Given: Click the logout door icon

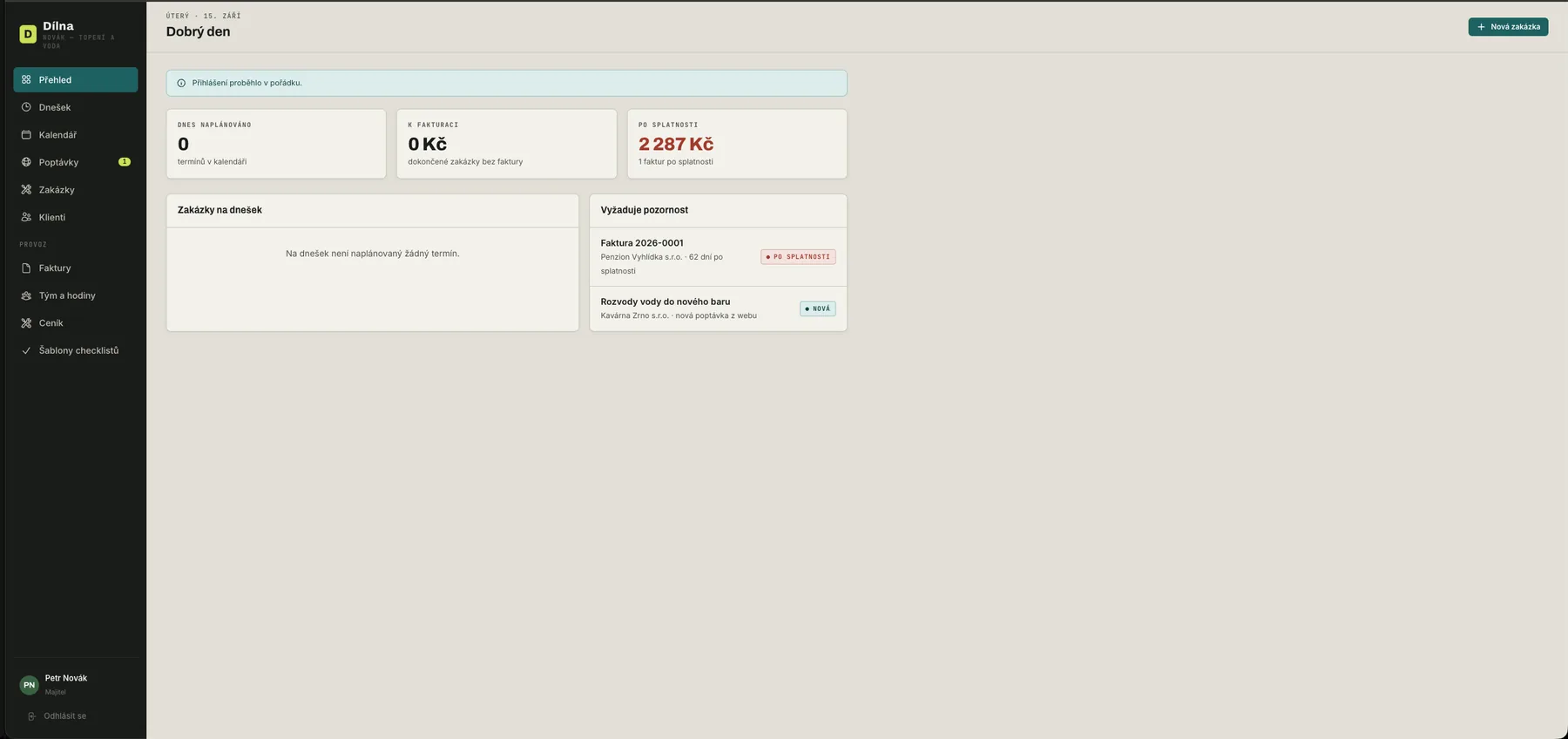Looking at the screenshot, I should tap(31, 716).
